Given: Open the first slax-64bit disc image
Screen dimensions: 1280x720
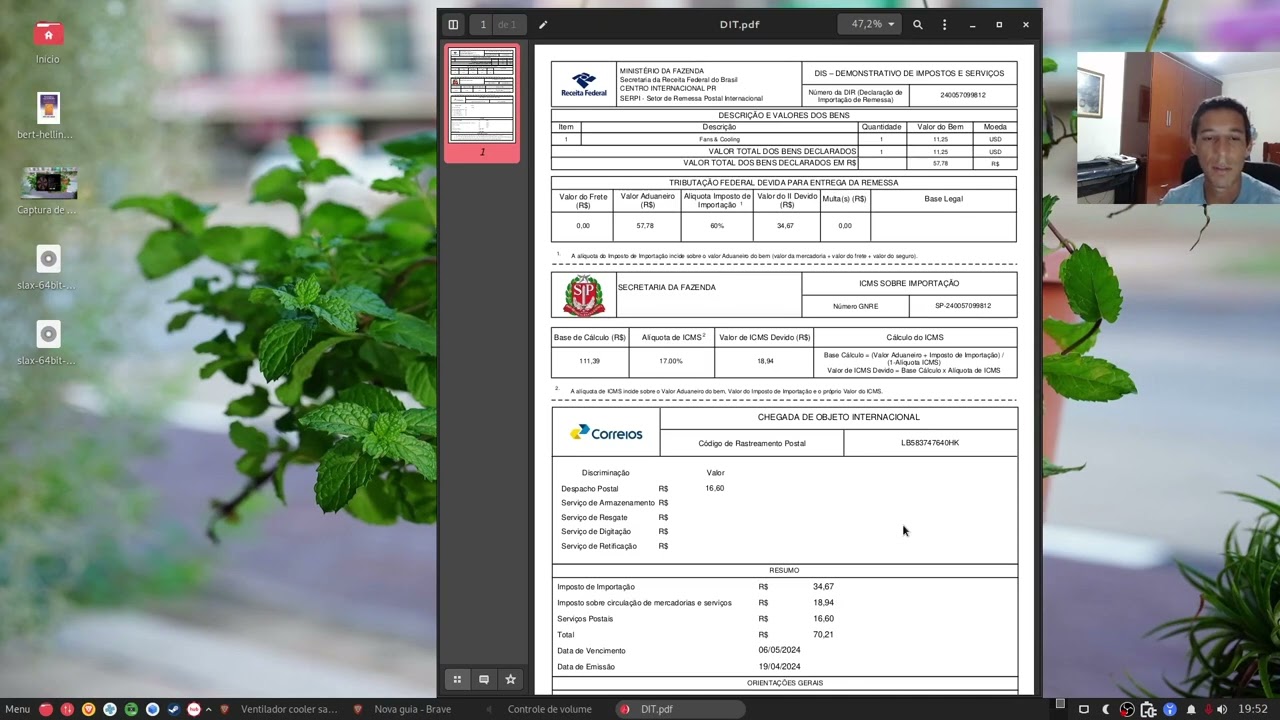Looking at the screenshot, I should 48,267.
